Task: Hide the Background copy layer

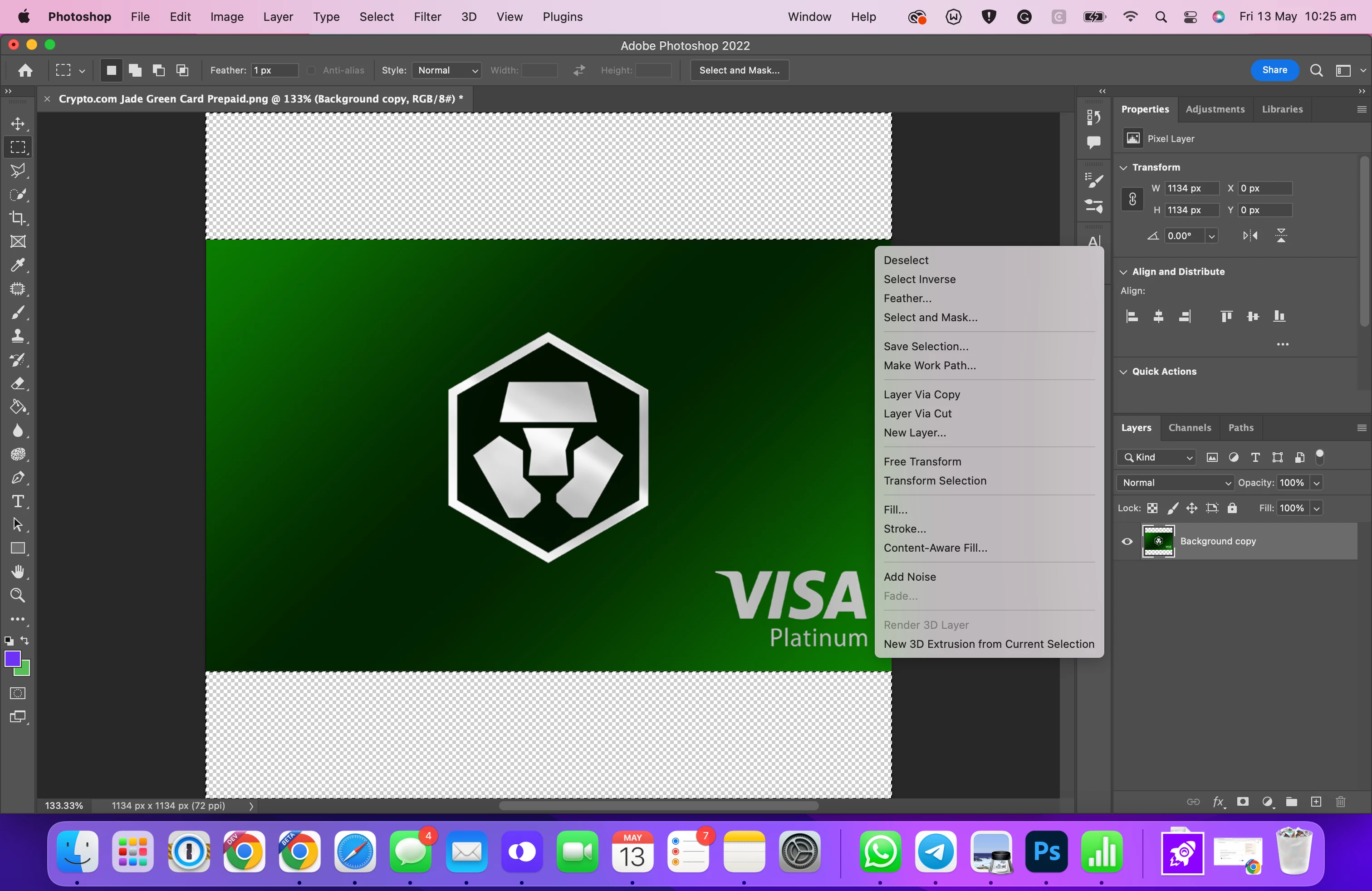Action: pyautogui.click(x=1127, y=541)
